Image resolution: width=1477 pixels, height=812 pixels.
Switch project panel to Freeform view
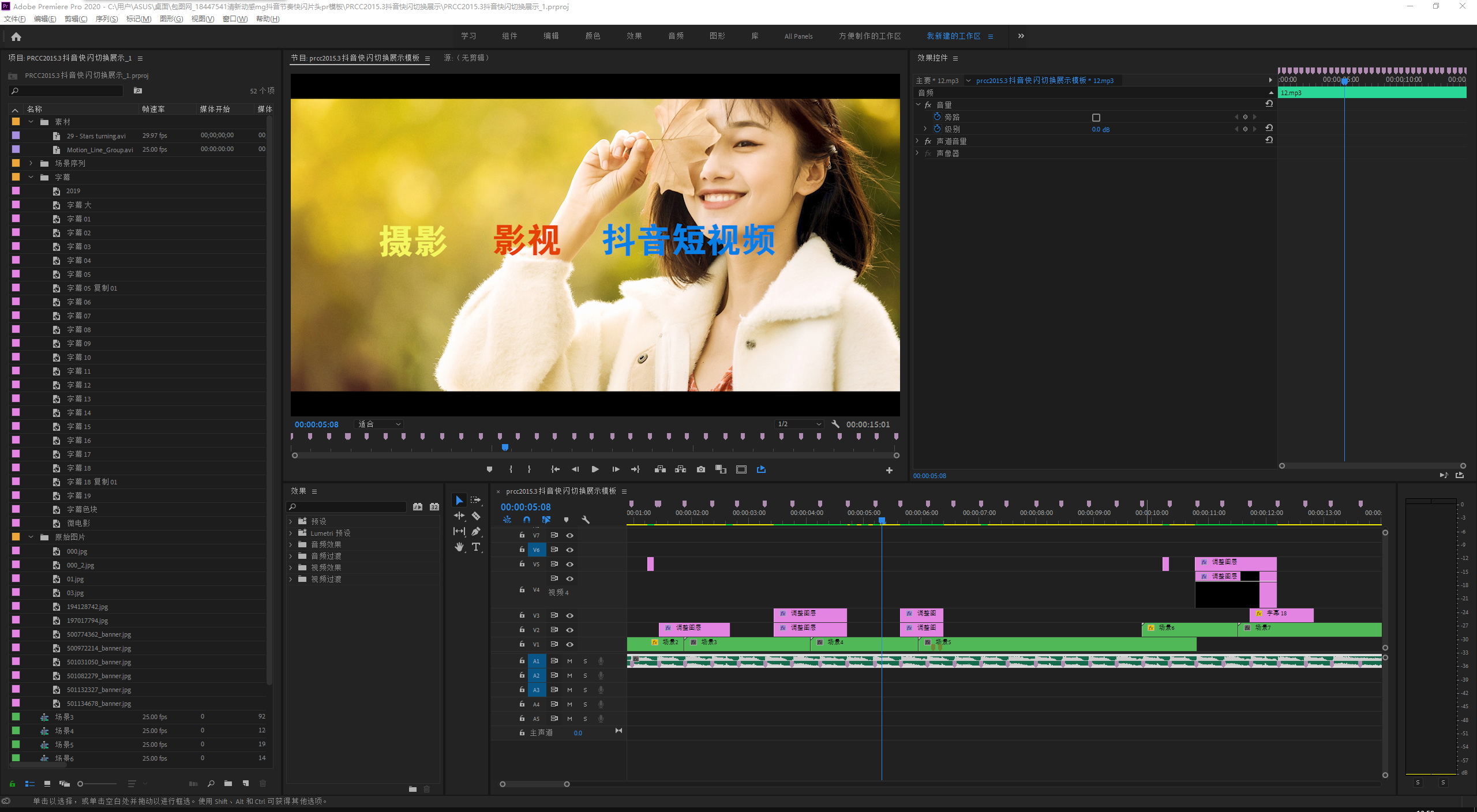[65, 784]
